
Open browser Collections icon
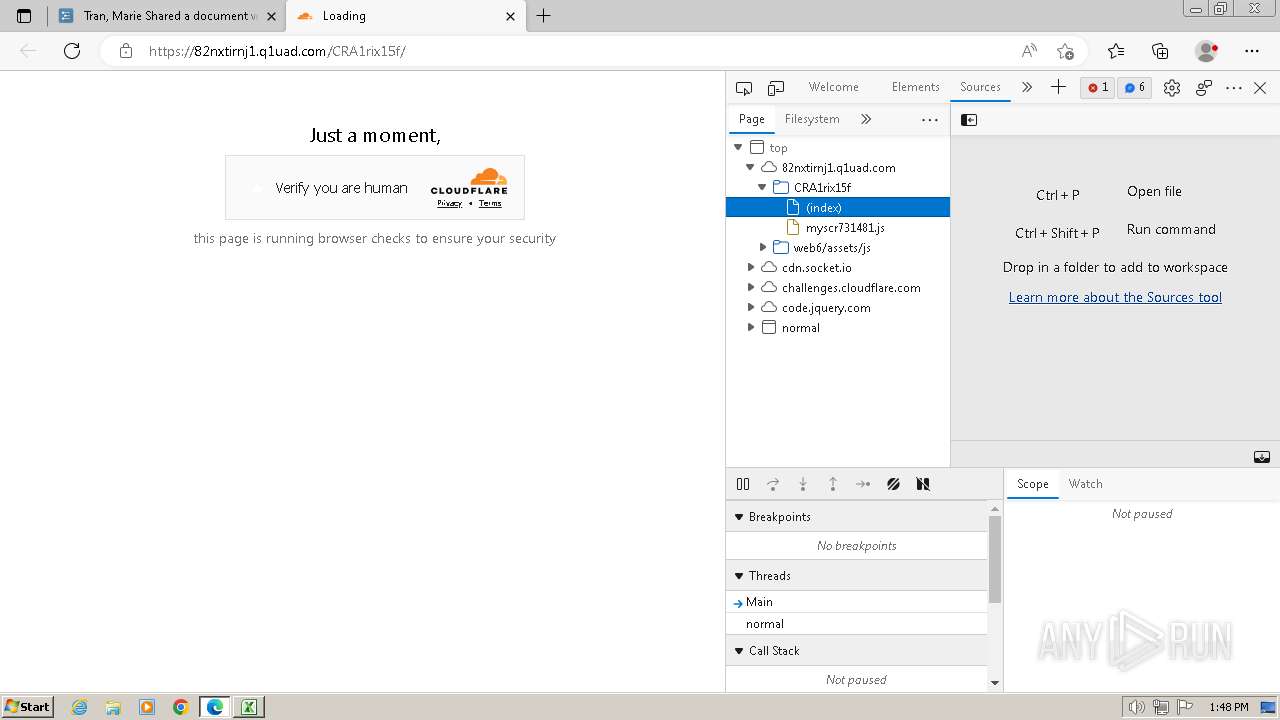click(1161, 51)
